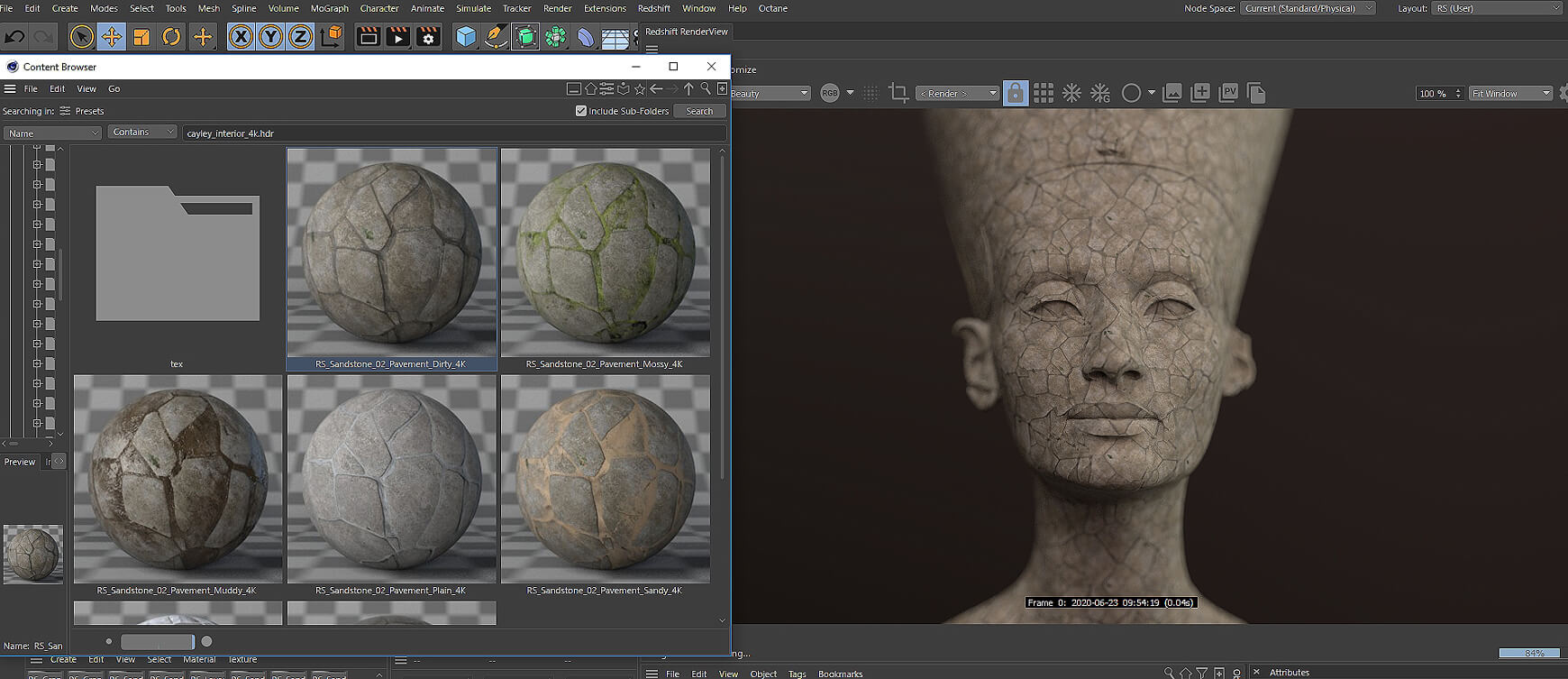Toggle the X axis lock
The height and width of the screenshot is (679, 1568).
(x=241, y=37)
